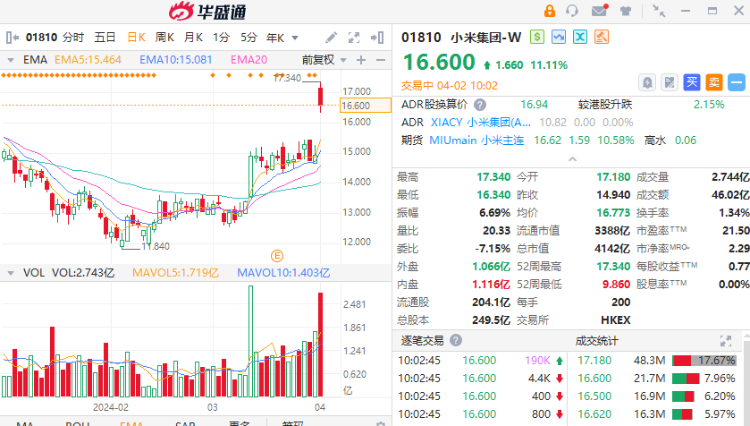750x426 pixels.
Task: Click the teal X badge icon
Action: pos(580,37)
